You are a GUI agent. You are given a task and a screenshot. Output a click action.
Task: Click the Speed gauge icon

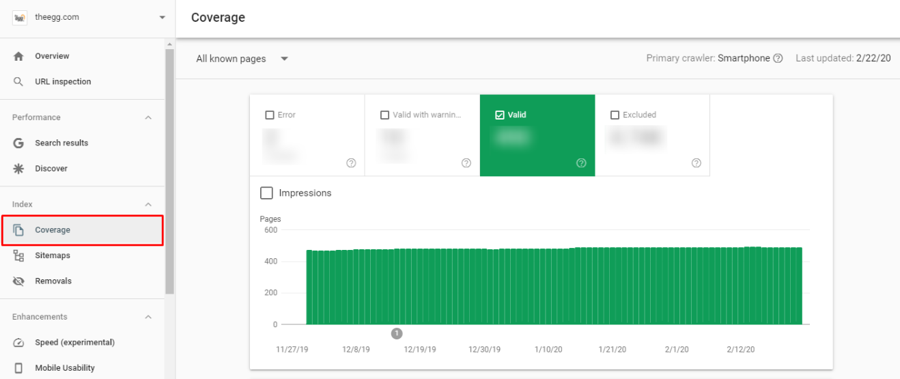coord(18,343)
